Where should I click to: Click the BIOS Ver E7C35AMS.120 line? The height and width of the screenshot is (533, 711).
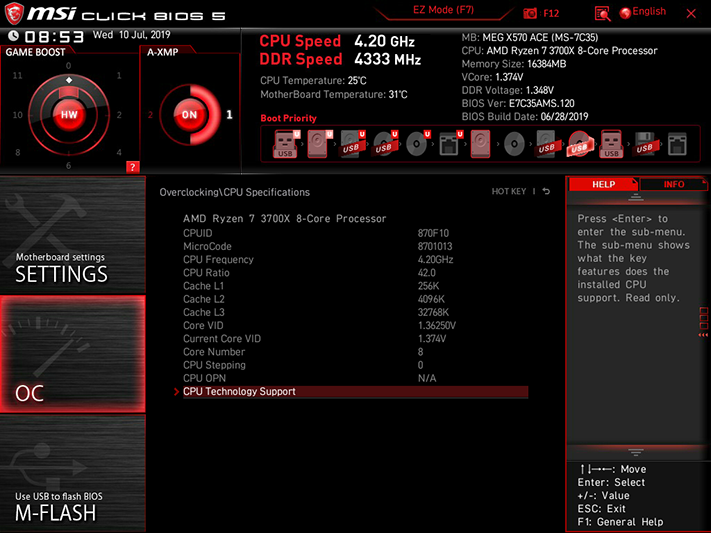click(518, 103)
